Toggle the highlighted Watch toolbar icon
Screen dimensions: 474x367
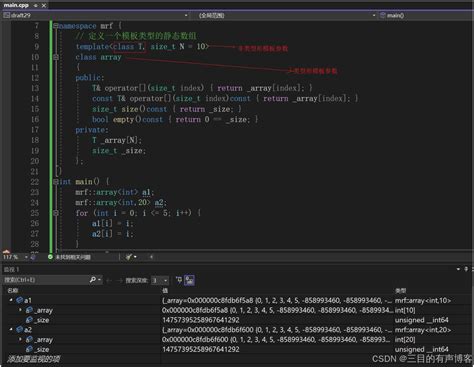point(190,280)
